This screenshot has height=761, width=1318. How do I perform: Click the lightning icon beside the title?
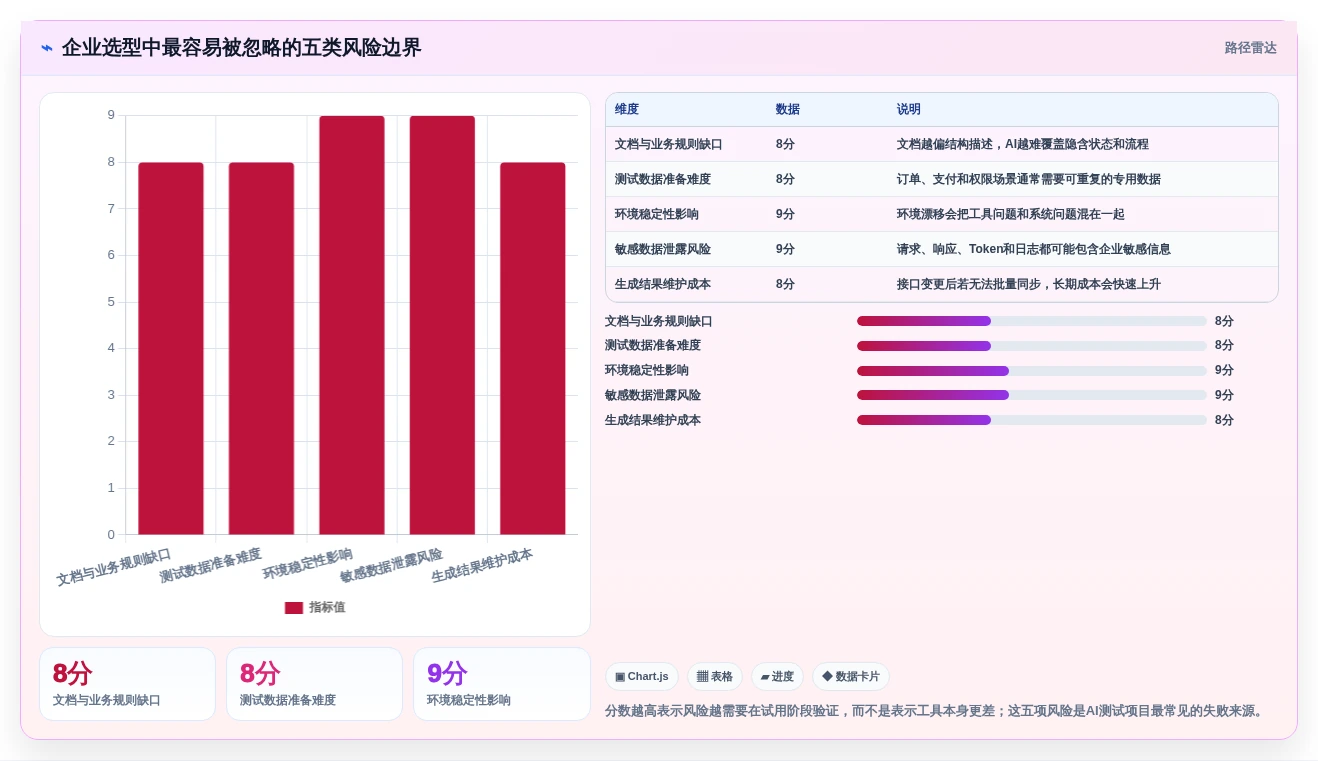pos(47,48)
